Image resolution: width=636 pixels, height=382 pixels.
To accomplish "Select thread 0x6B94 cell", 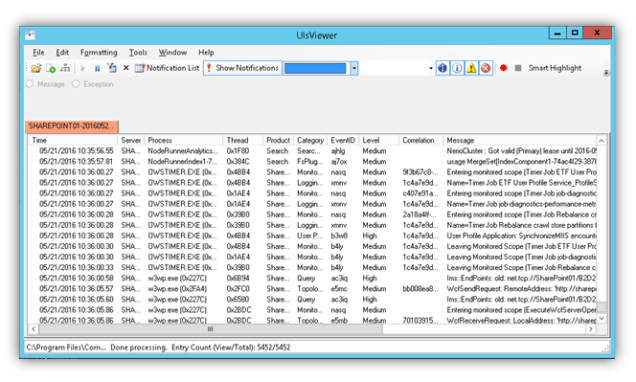I will (x=238, y=278).
